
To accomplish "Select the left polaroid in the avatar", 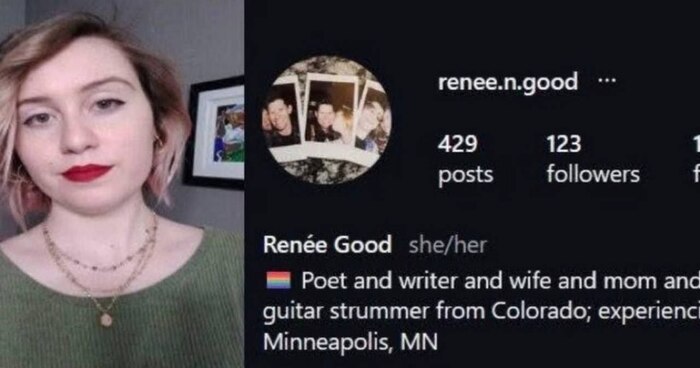I will (282, 118).
